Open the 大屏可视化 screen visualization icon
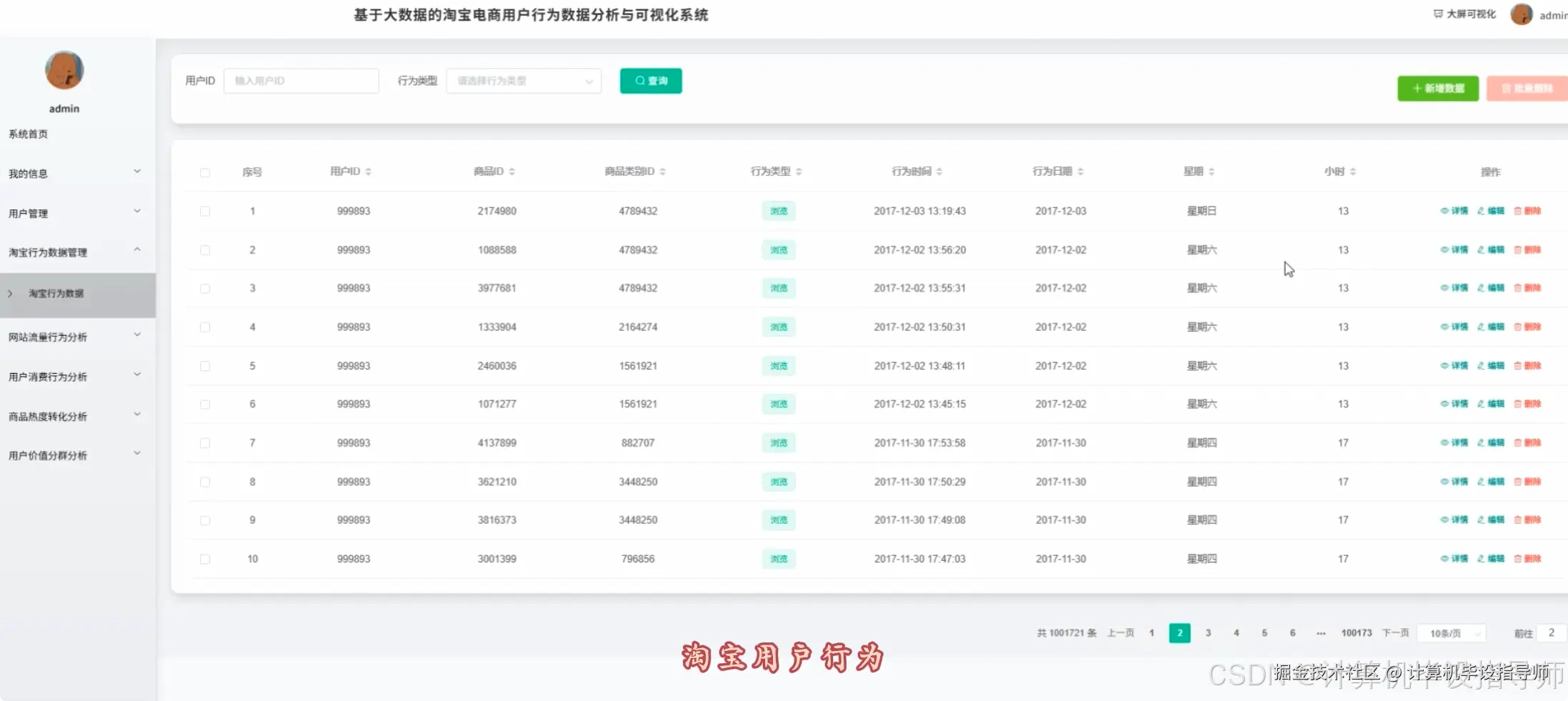This screenshot has height=701, width=1568. 1437,13
